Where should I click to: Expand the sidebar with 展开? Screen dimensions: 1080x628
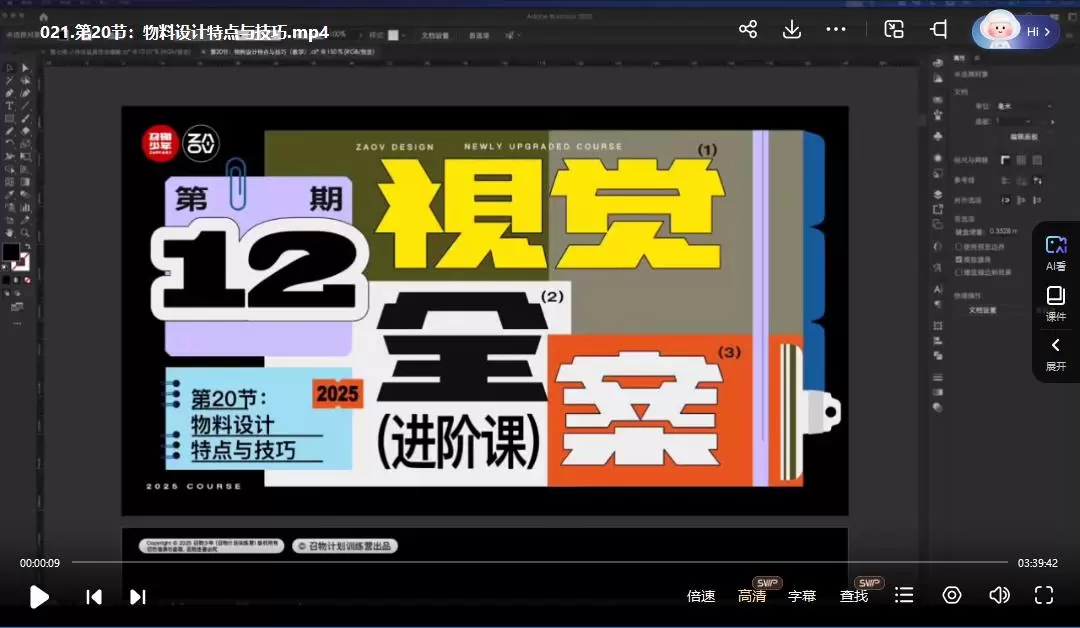[1055, 354]
